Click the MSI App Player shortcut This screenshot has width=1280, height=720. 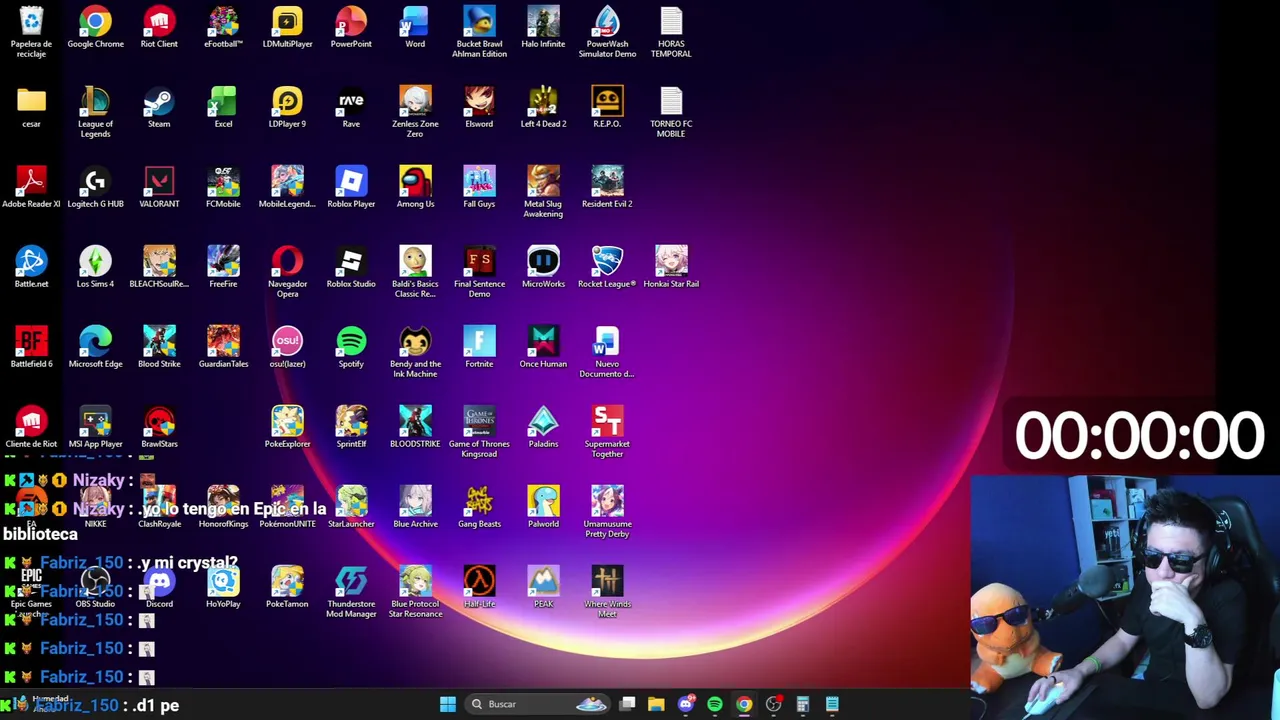95,428
